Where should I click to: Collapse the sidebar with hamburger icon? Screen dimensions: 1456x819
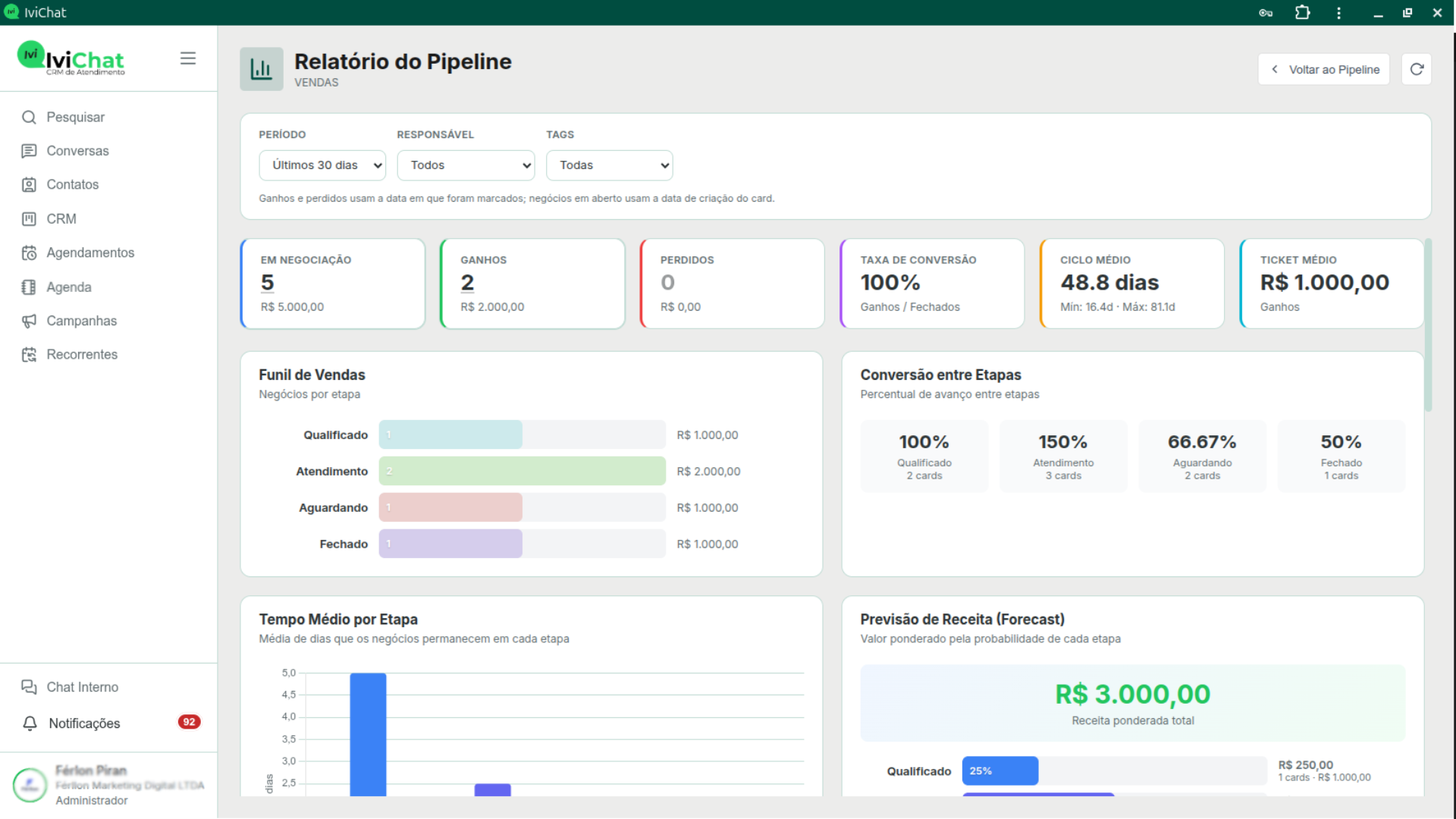(x=188, y=58)
